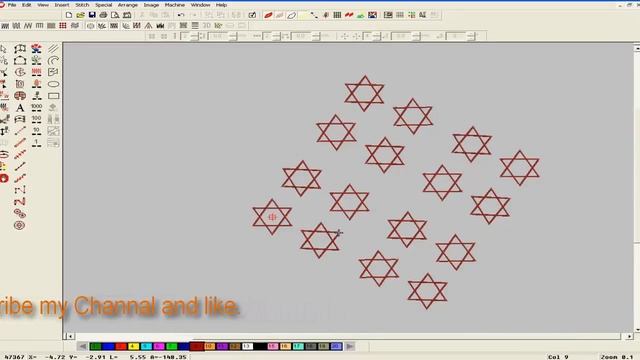This screenshot has height=360, width=640.
Task: Select the dotted Z stitch tool
Action: point(20,190)
